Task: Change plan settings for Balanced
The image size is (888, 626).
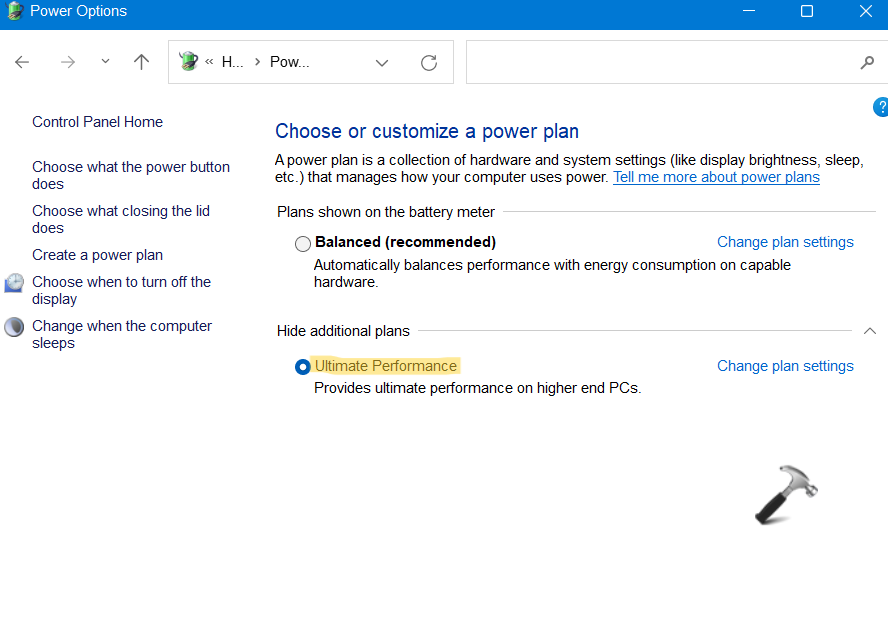Action: click(785, 242)
